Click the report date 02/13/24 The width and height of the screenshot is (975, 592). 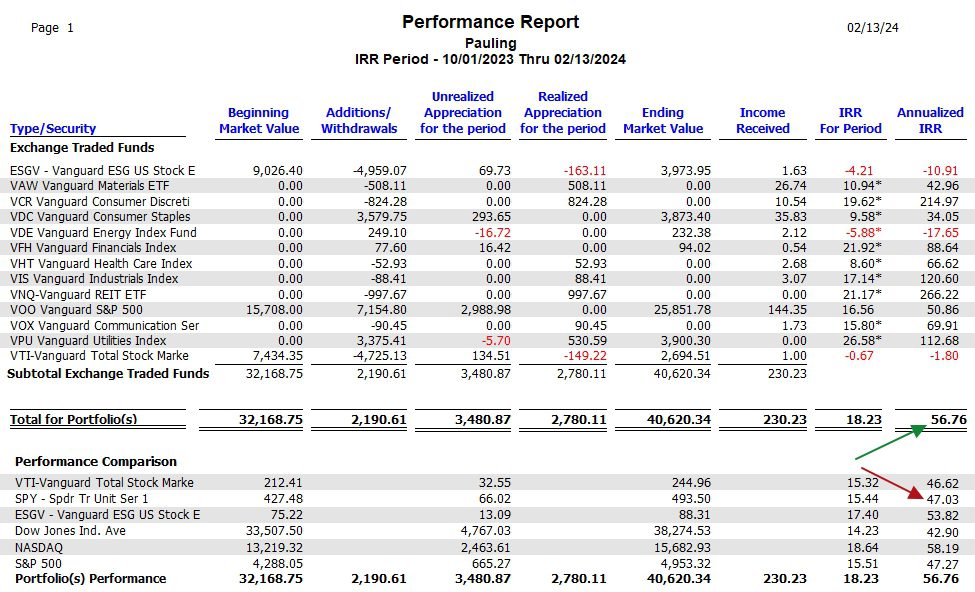[872, 27]
